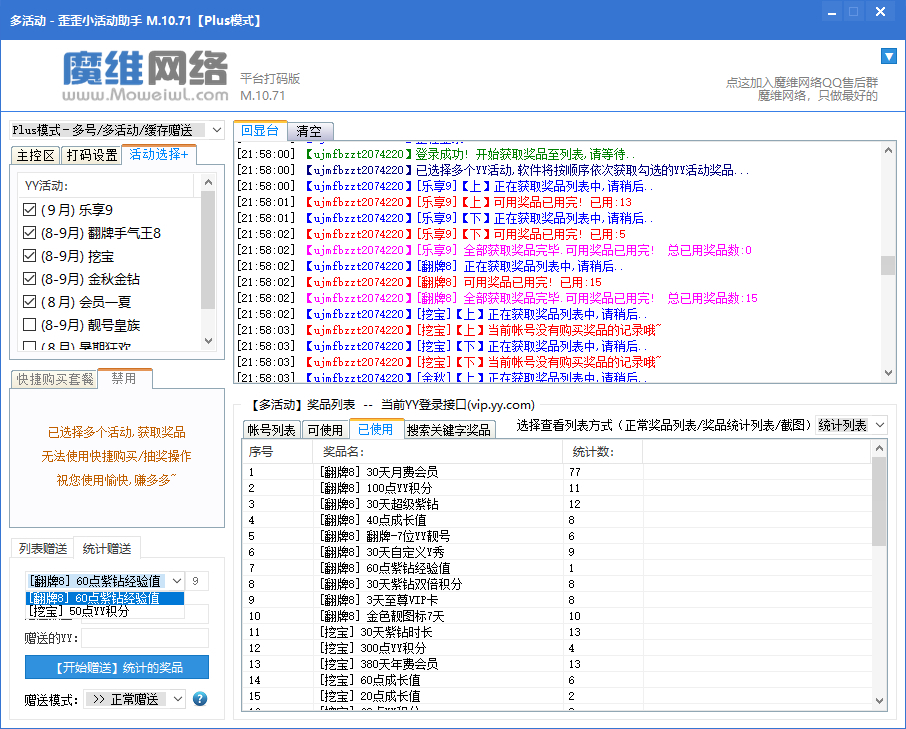Image resolution: width=906 pixels, height=729 pixels.
Task: Uncheck the (8月) 会员一夏 activity
Action: (29, 302)
